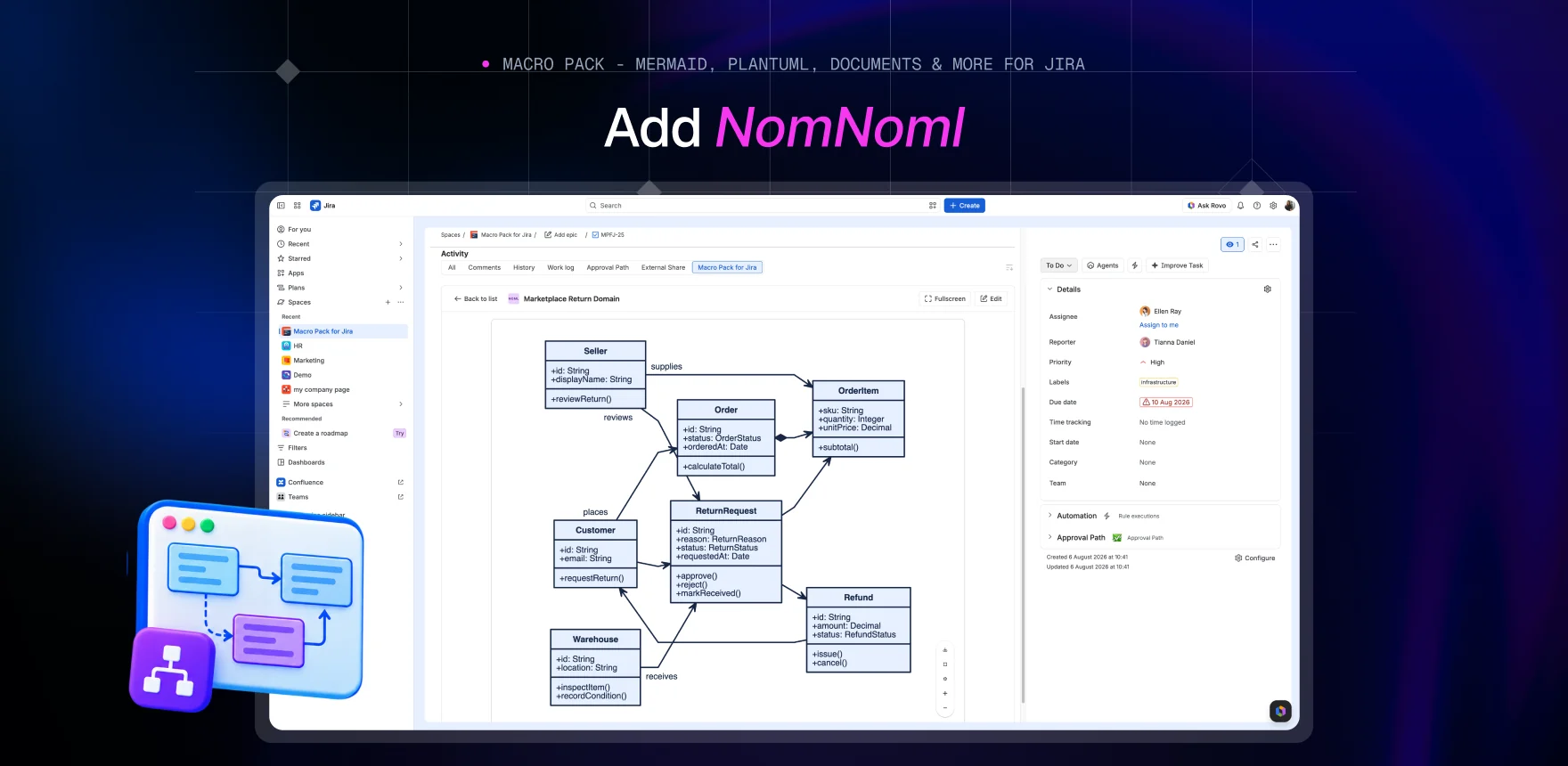Viewport: 1568px width, 766px height.
Task: Expand Starred in the sidebar
Action: 401,258
